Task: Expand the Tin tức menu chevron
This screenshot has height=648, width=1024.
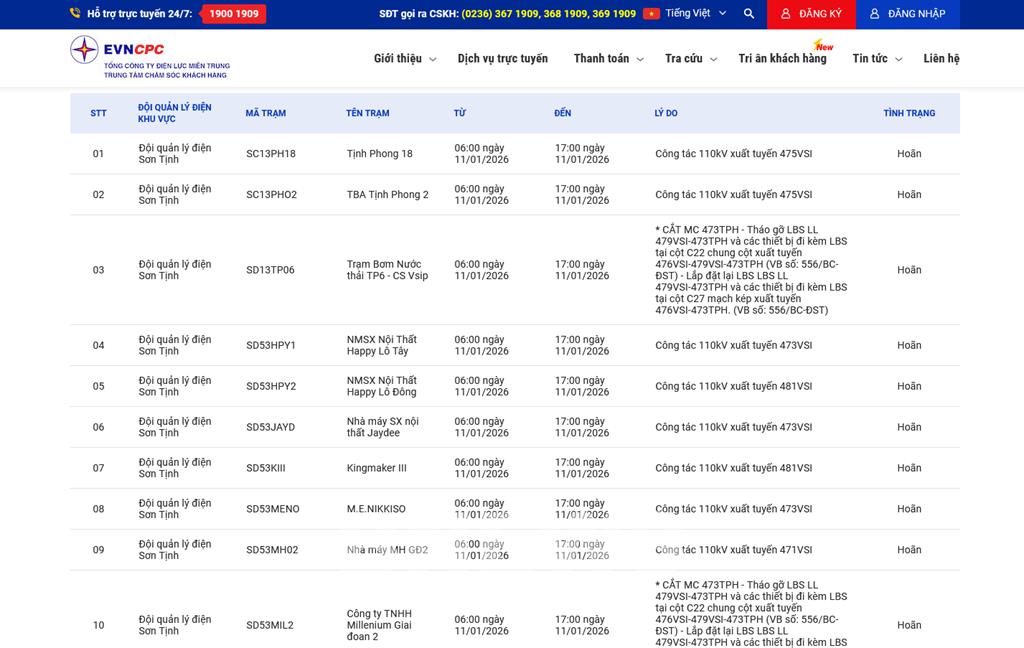Action: click(x=898, y=60)
